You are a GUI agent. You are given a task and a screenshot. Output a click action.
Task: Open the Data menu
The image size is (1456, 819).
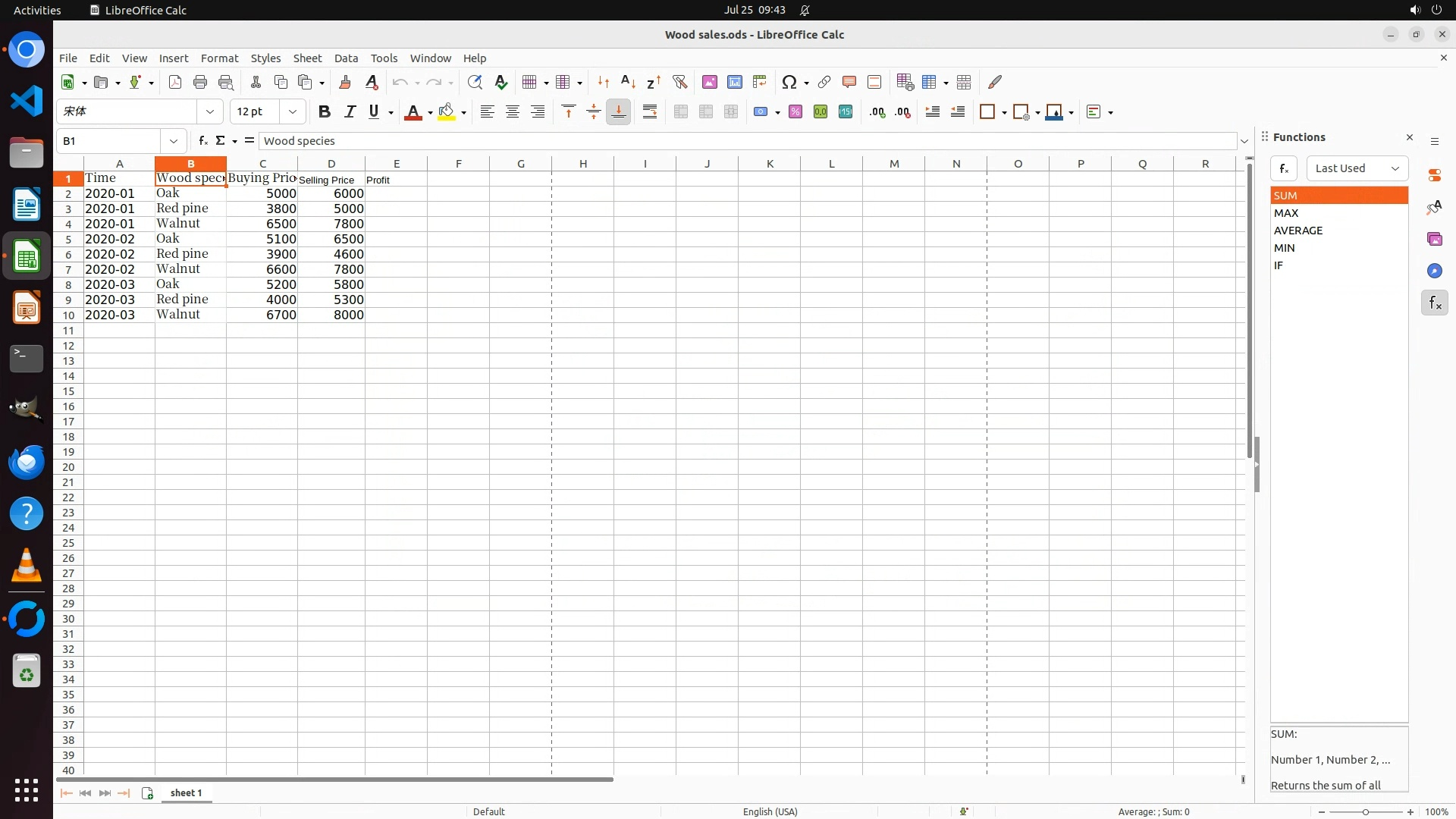point(346,58)
